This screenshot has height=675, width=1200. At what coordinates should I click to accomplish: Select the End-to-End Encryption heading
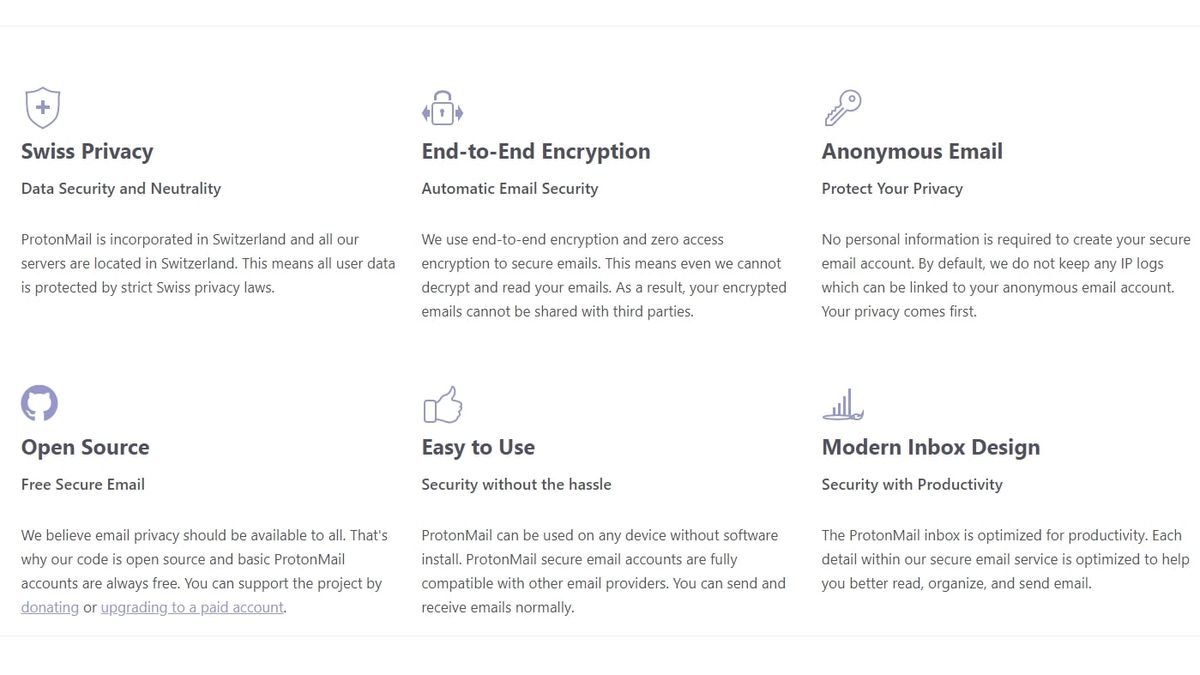pyautogui.click(x=535, y=151)
